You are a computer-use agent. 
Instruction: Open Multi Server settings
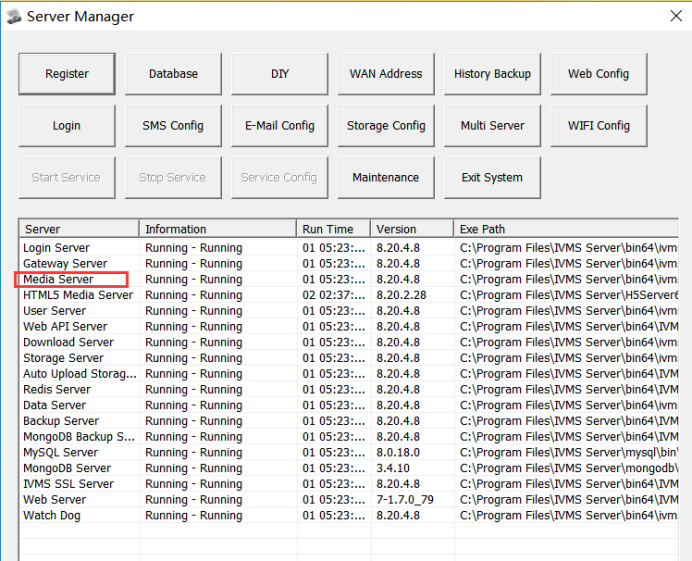493,126
